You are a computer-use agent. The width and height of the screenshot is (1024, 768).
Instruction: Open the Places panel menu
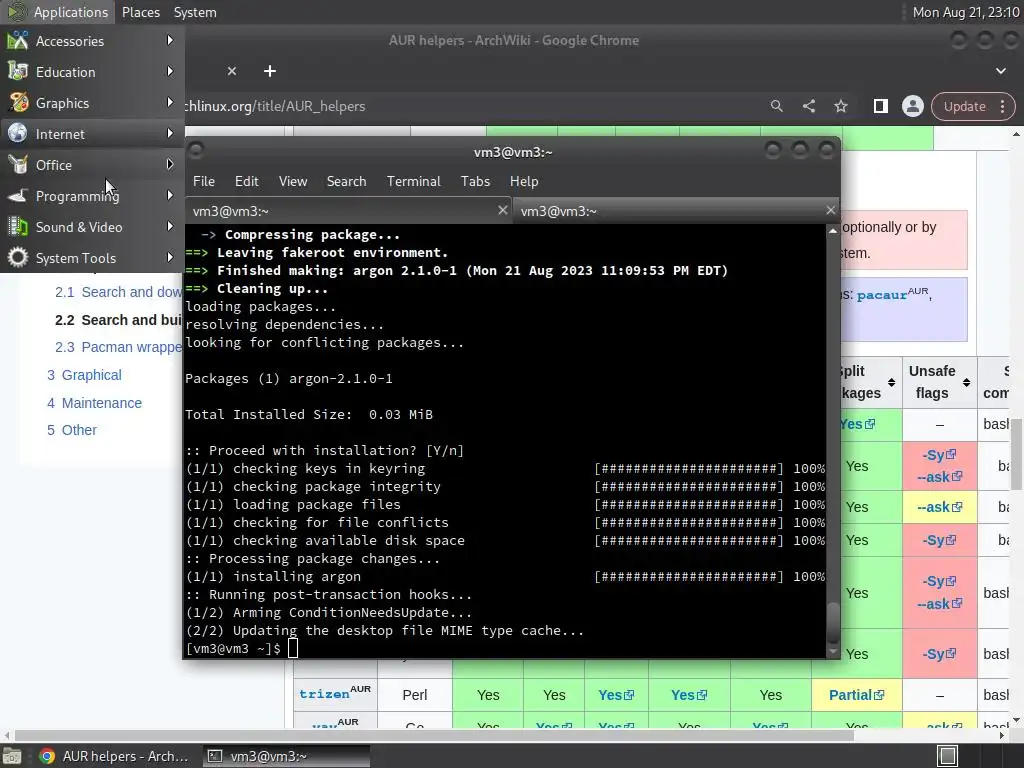coord(140,12)
